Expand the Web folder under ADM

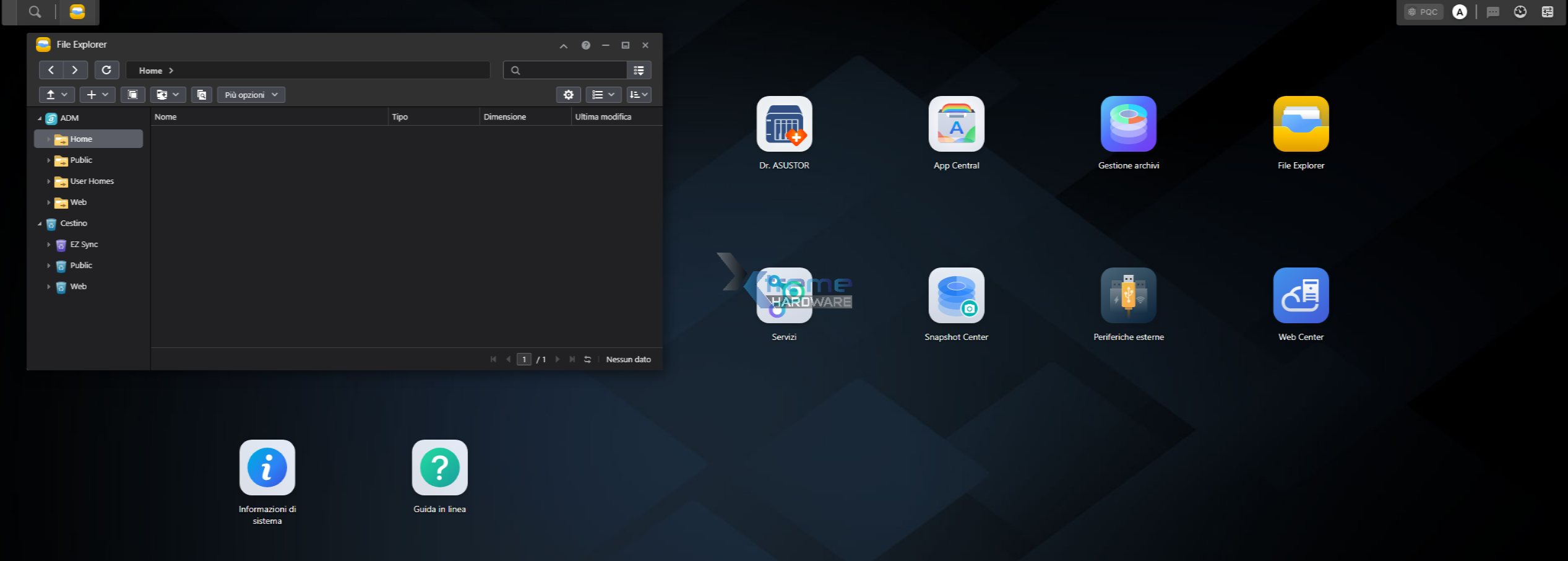tap(49, 202)
